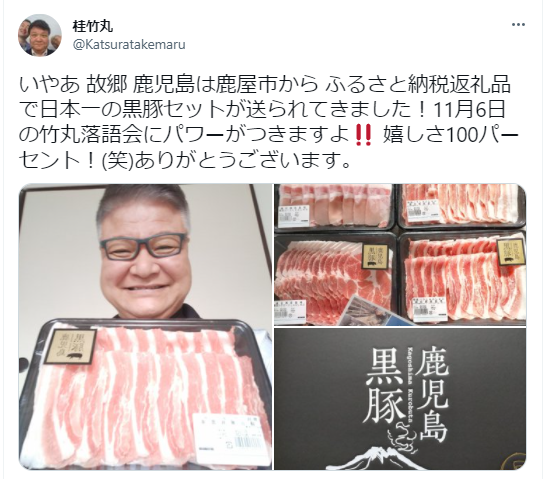Viewport: 551px width, 479px height.
Task: Click the red double exclamation emoji
Action: click(x=363, y=136)
